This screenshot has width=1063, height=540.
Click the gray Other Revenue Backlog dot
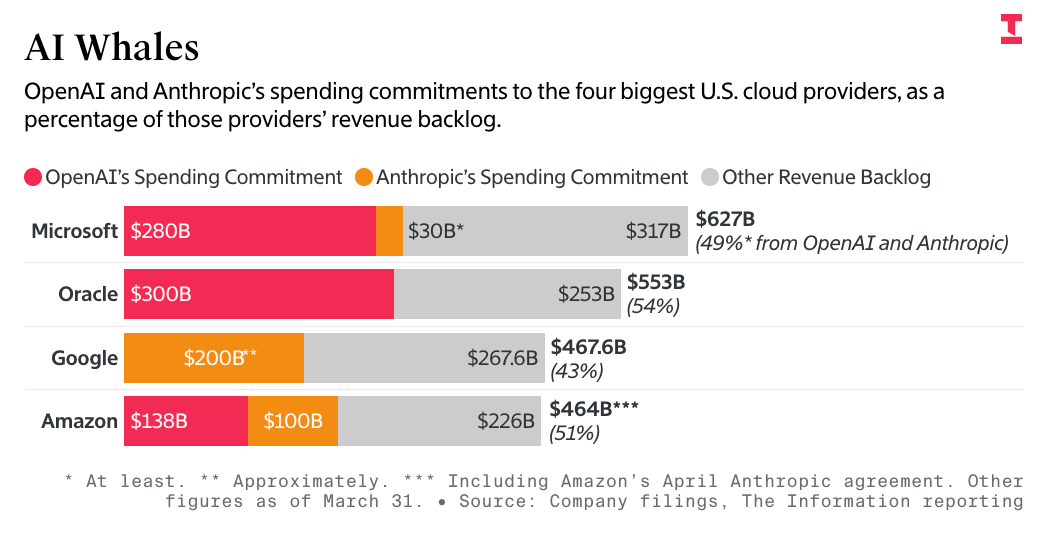pos(710,178)
